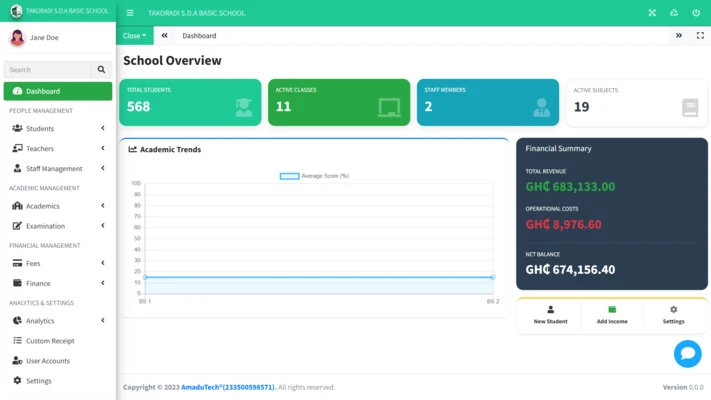711x400 pixels.
Task: Toggle the hamburger sidebar menu icon
Action: 130,13
